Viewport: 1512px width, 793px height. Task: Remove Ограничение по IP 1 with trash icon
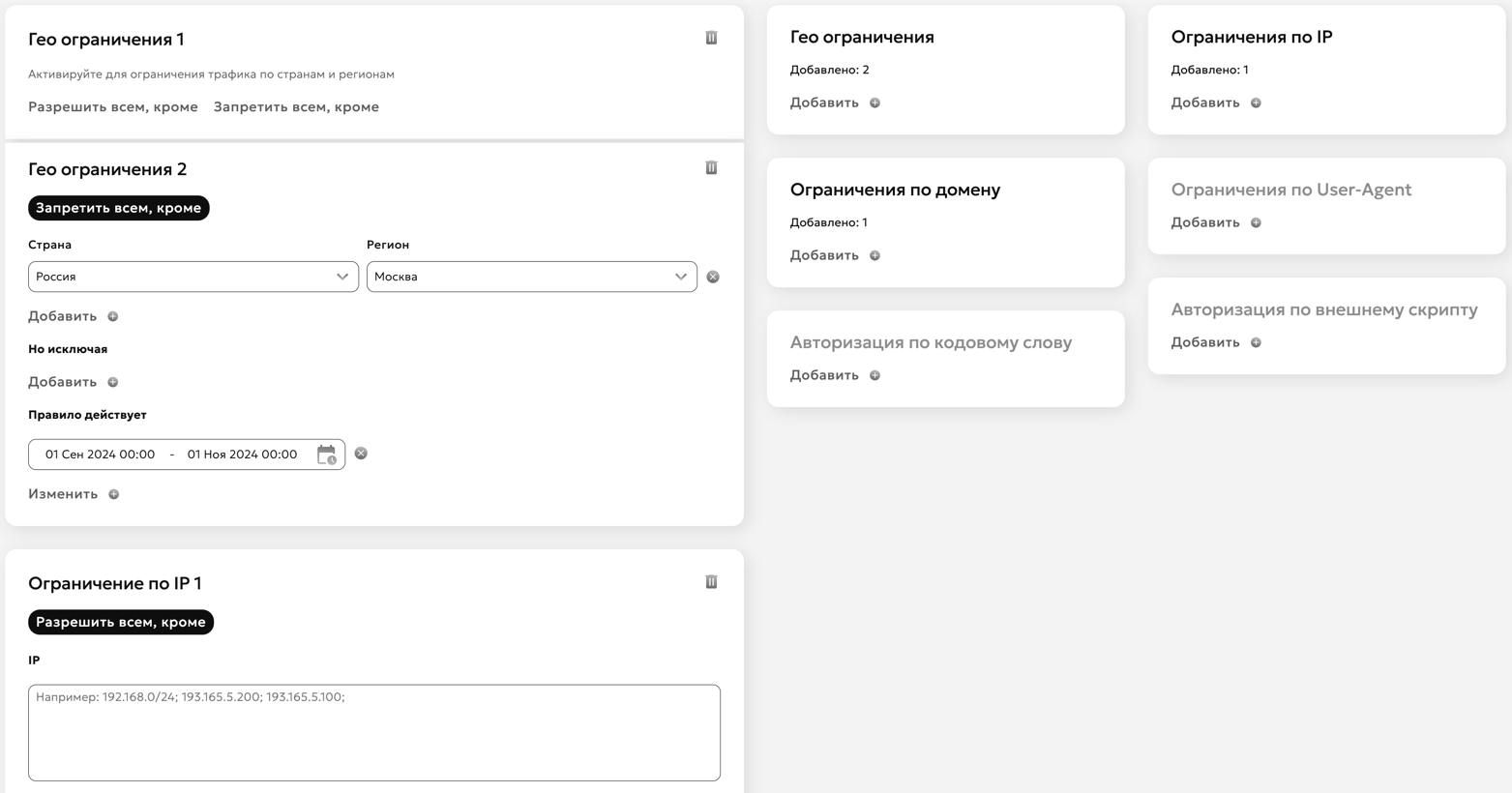pyautogui.click(x=711, y=582)
